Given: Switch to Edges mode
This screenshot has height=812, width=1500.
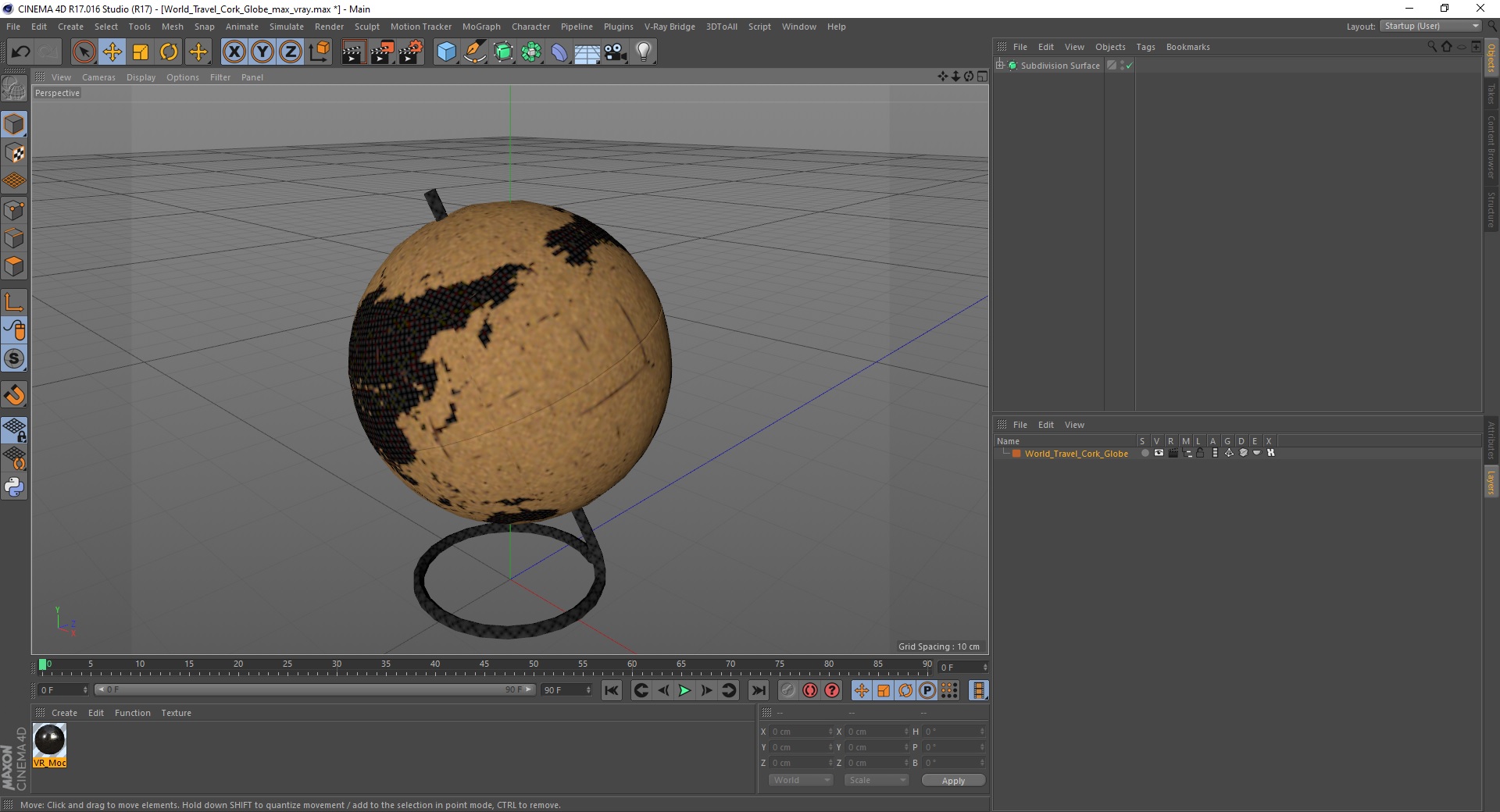Looking at the screenshot, I should [x=14, y=238].
